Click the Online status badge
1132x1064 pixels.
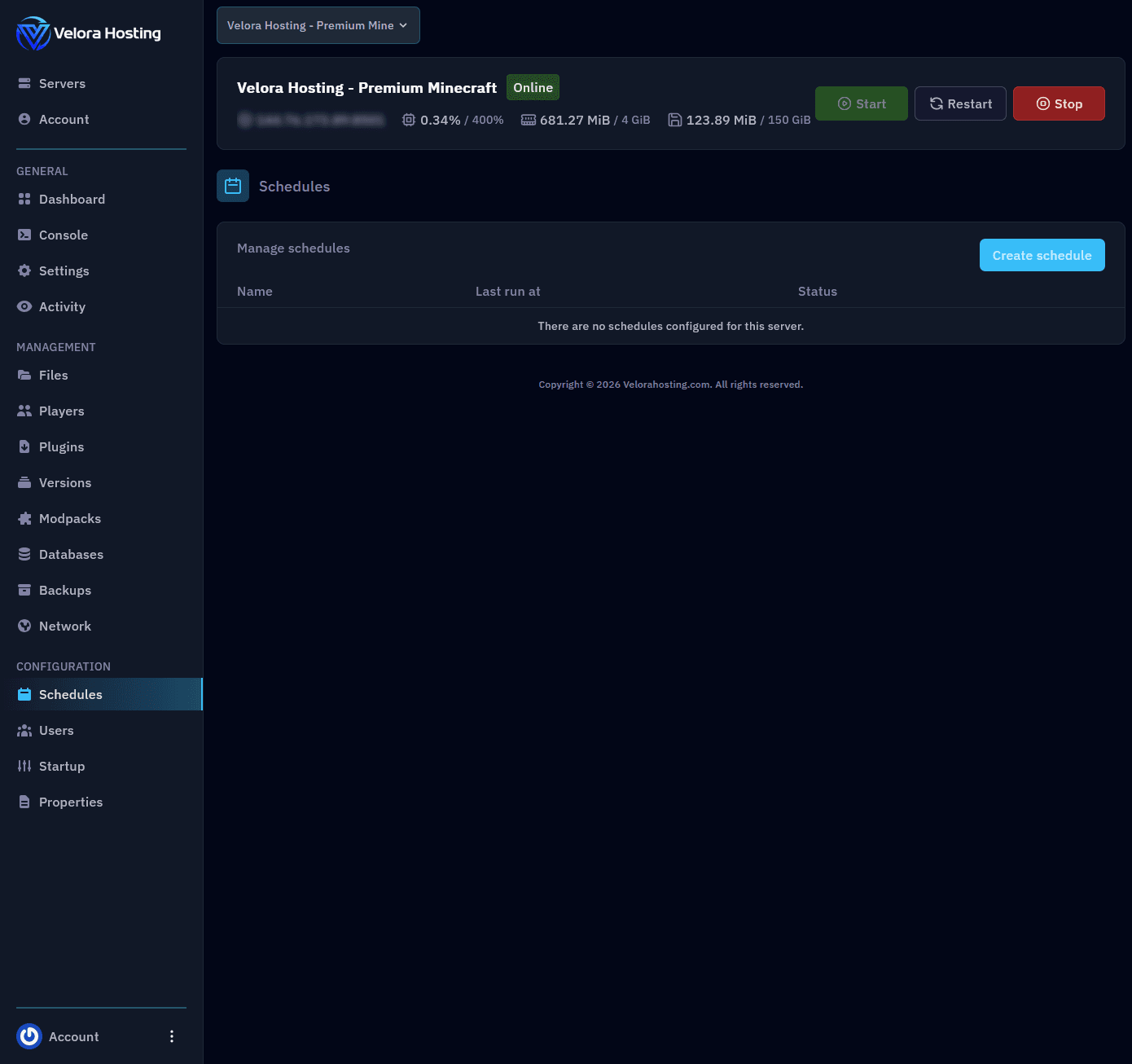(533, 87)
